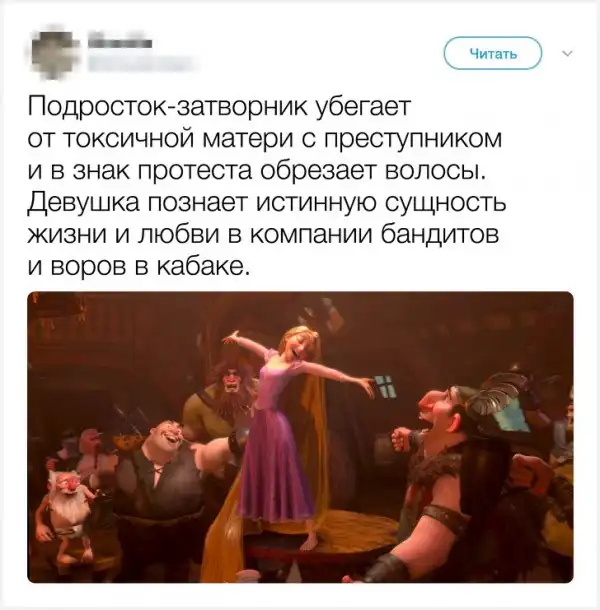Click the final line 'и воров в кабаке.'
This screenshot has width=600, height=610.
point(138,267)
